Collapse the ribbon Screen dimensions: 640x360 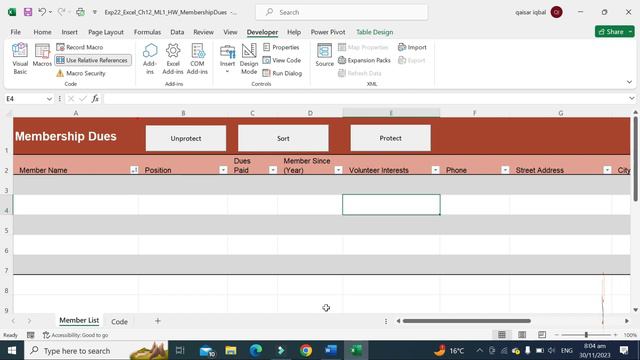pos(629,82)
